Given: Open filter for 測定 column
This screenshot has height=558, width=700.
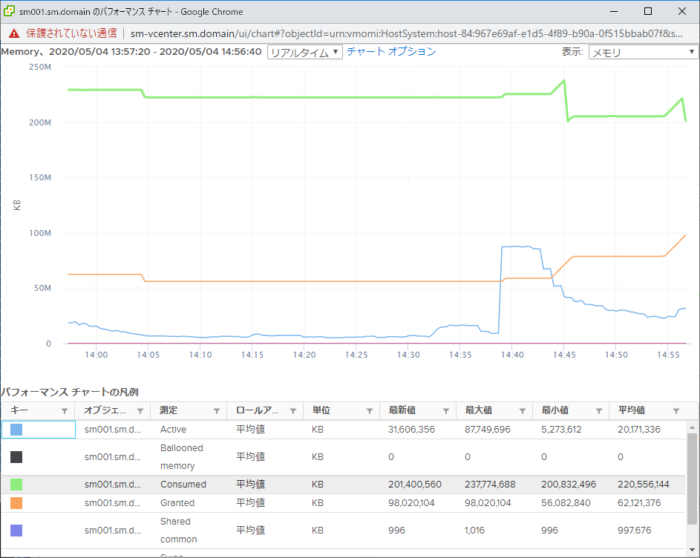Looking at the screenshot, I should (x=217, y=411).
